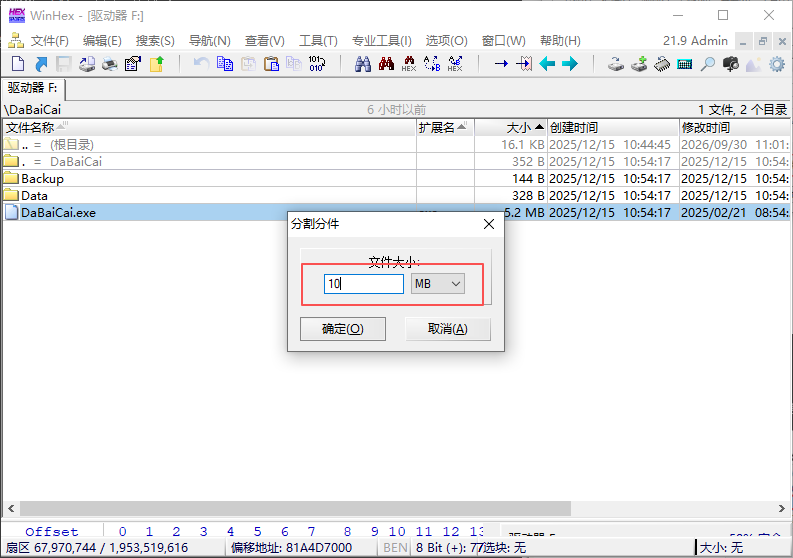Open the 窗口(W) menu

[x=503, y=40]
